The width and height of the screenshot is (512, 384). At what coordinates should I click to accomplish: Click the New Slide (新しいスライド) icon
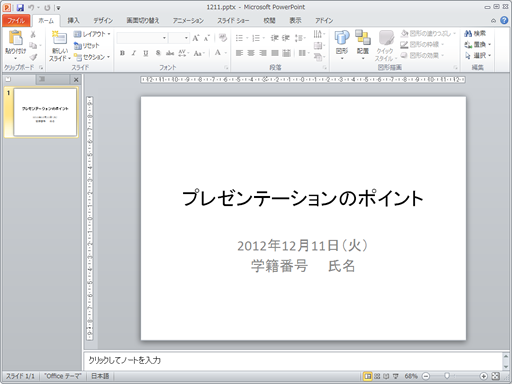click(59, 38)
